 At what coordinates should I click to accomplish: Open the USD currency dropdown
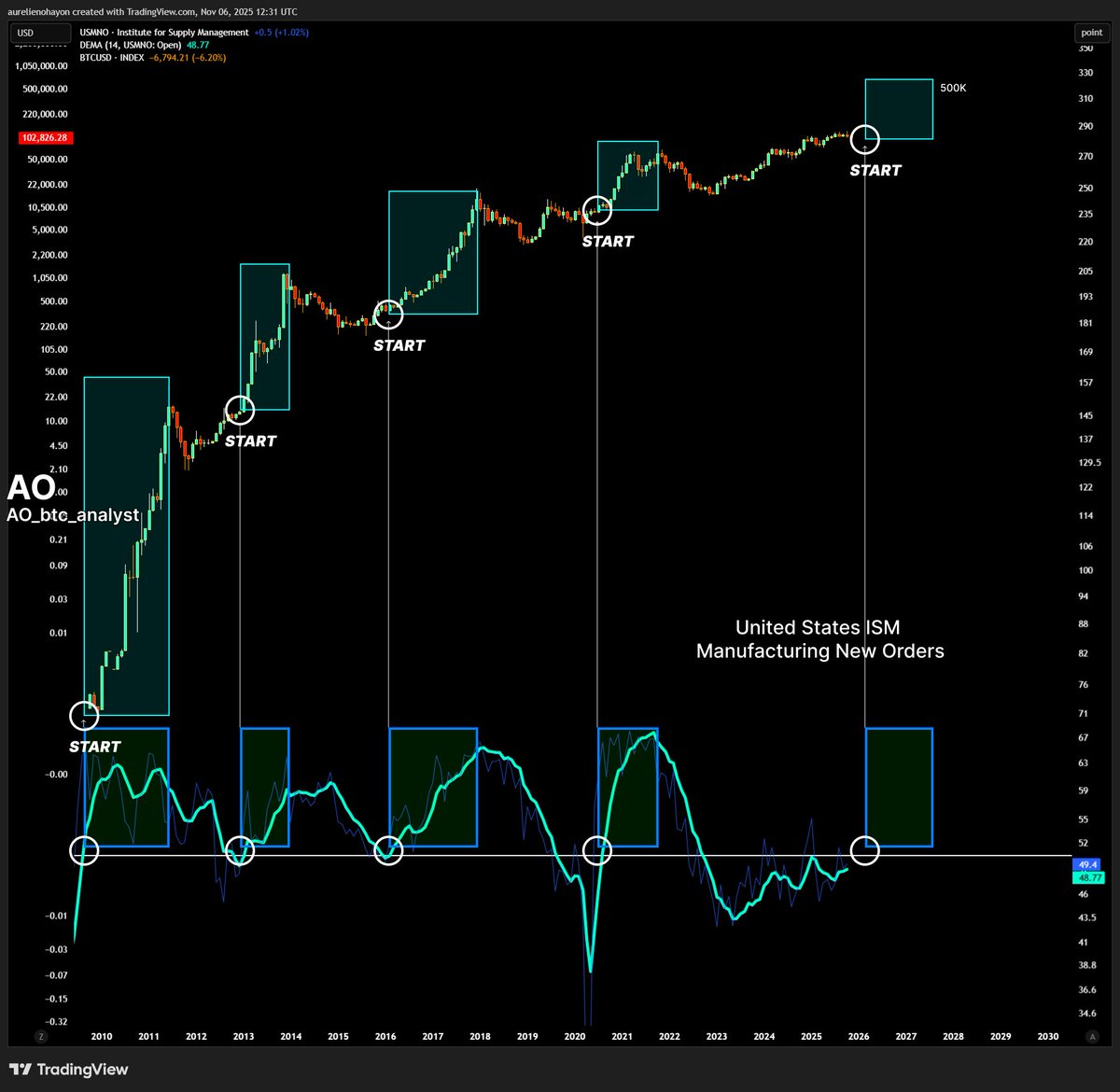pos(39,33)
